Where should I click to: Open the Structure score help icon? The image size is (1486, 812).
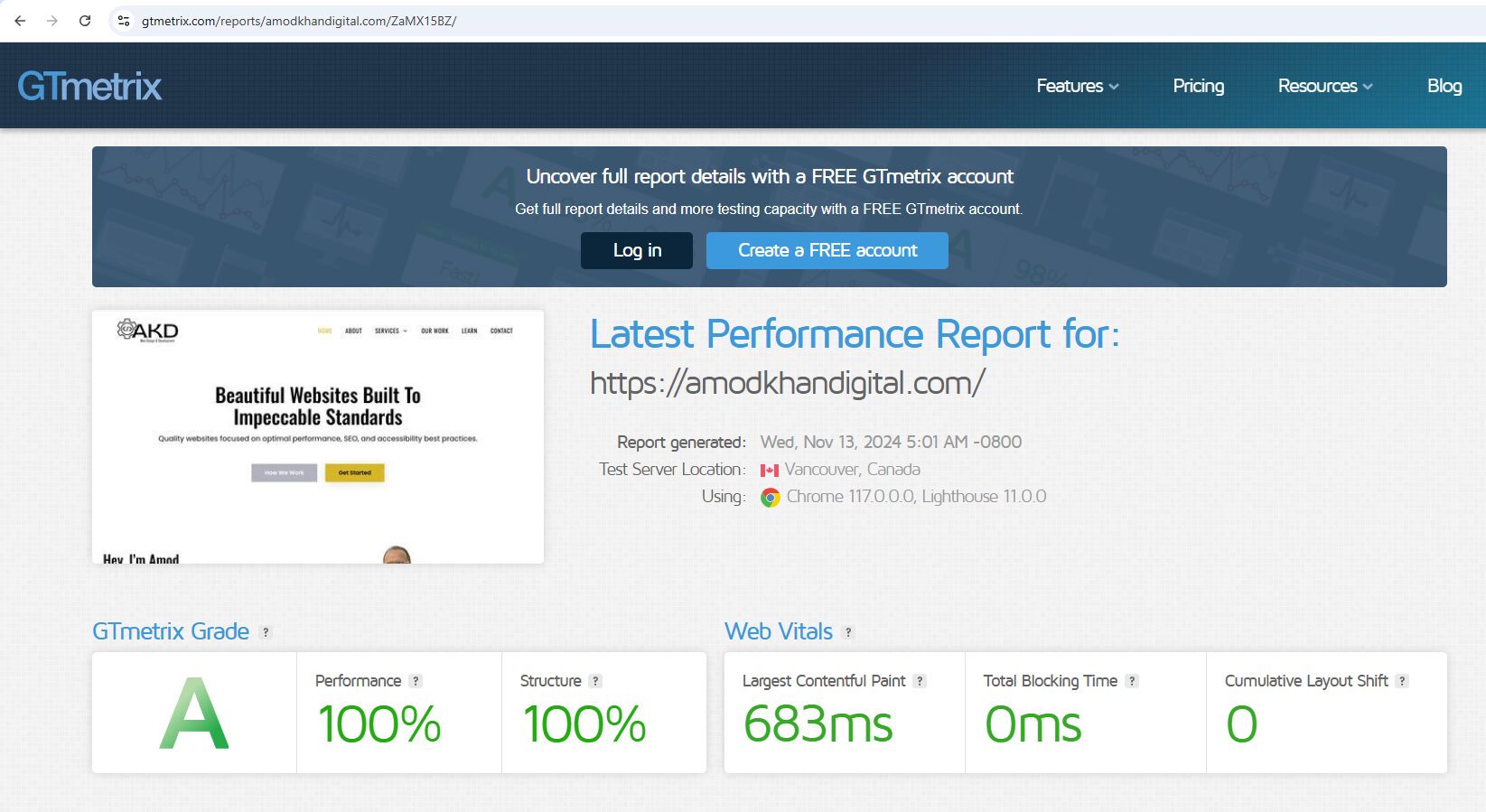(x=595, y=681)
